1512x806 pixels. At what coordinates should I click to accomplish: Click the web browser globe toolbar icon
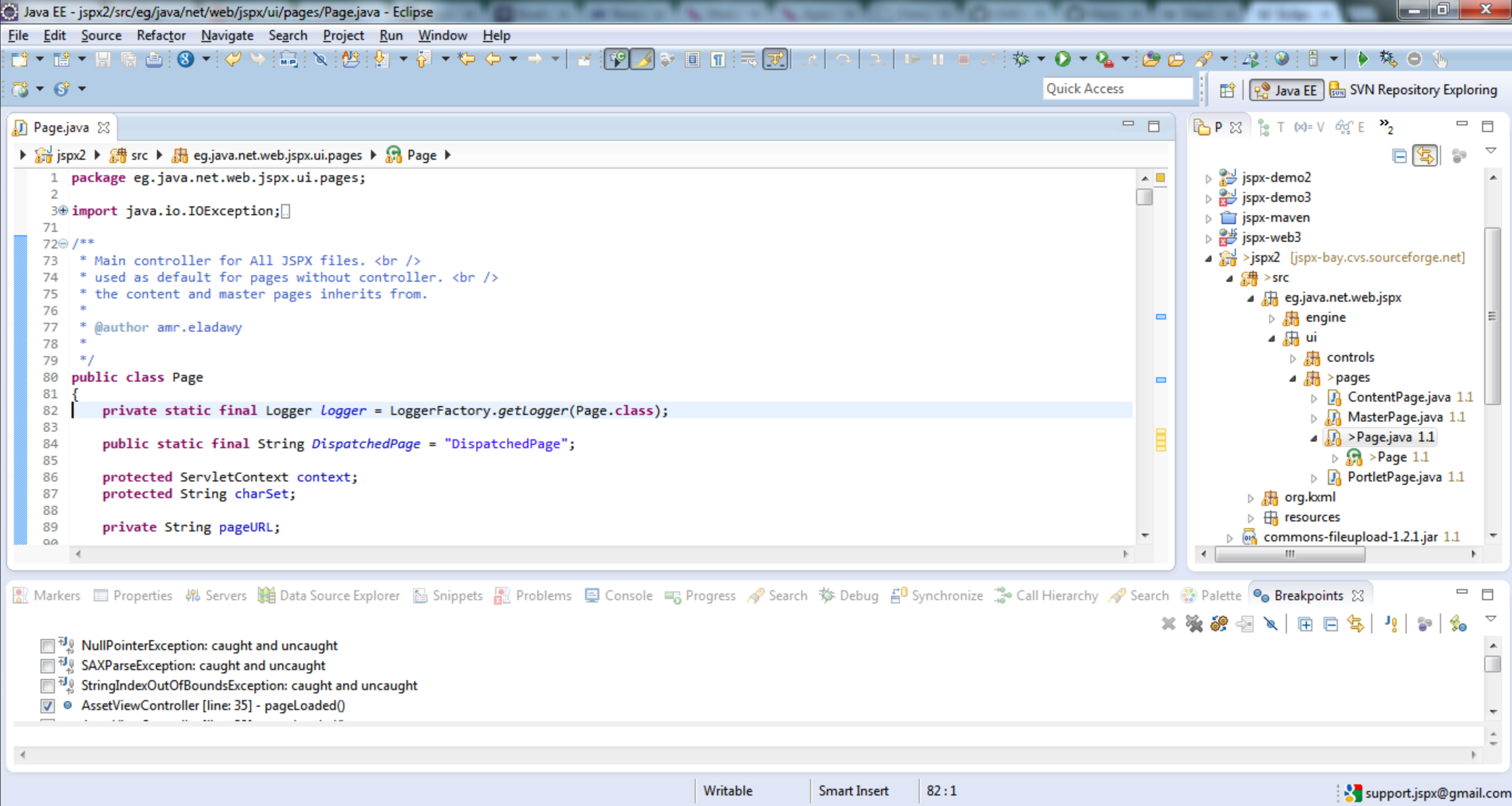tap(1281, 59)
